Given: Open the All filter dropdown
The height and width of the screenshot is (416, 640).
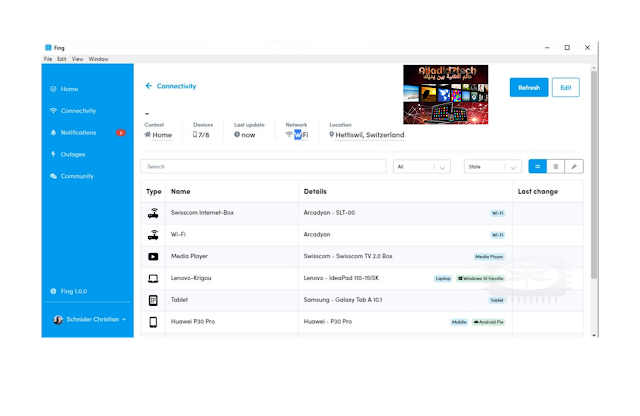Looking at the screenshot, I should click(x=422, y=167).
